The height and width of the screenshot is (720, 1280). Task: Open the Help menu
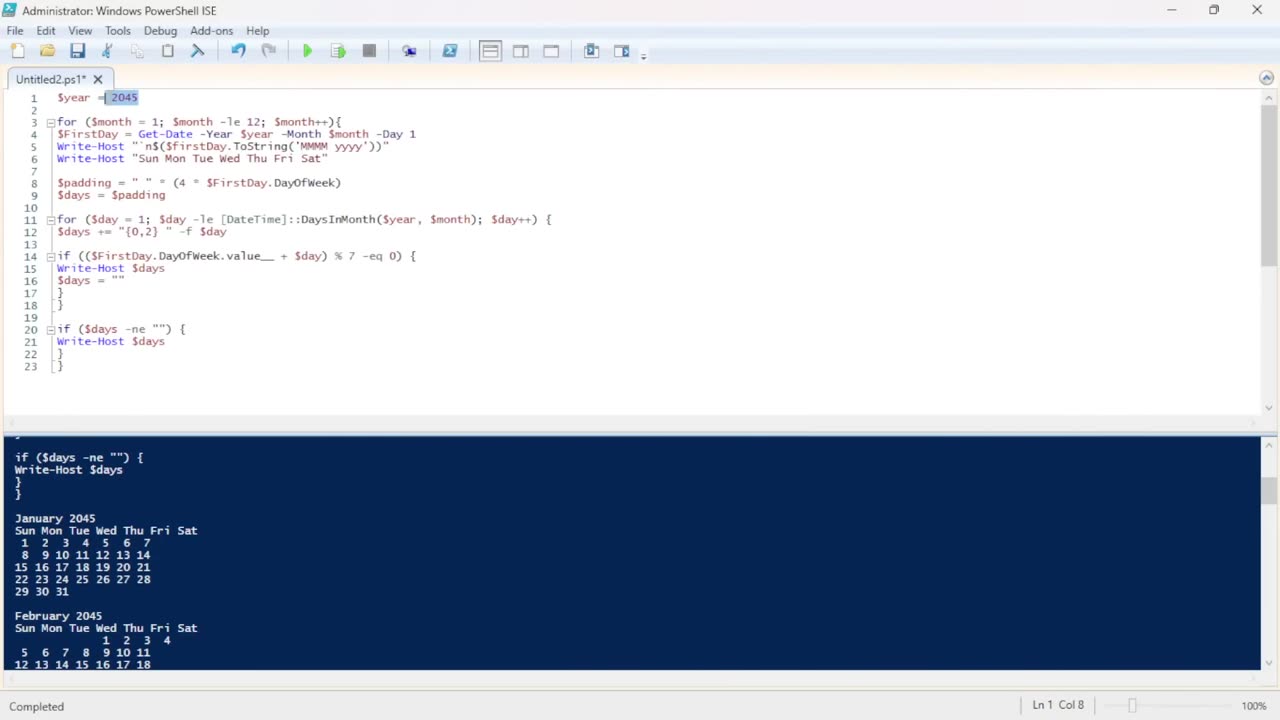click(258, 31)
